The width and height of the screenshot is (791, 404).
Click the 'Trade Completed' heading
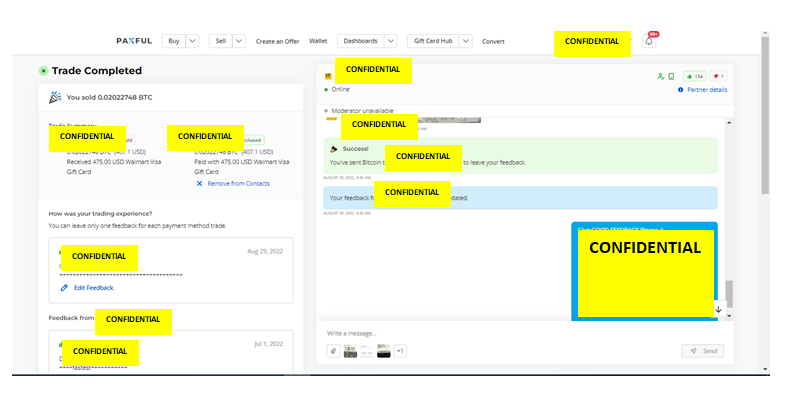click(x=97, y=71)
